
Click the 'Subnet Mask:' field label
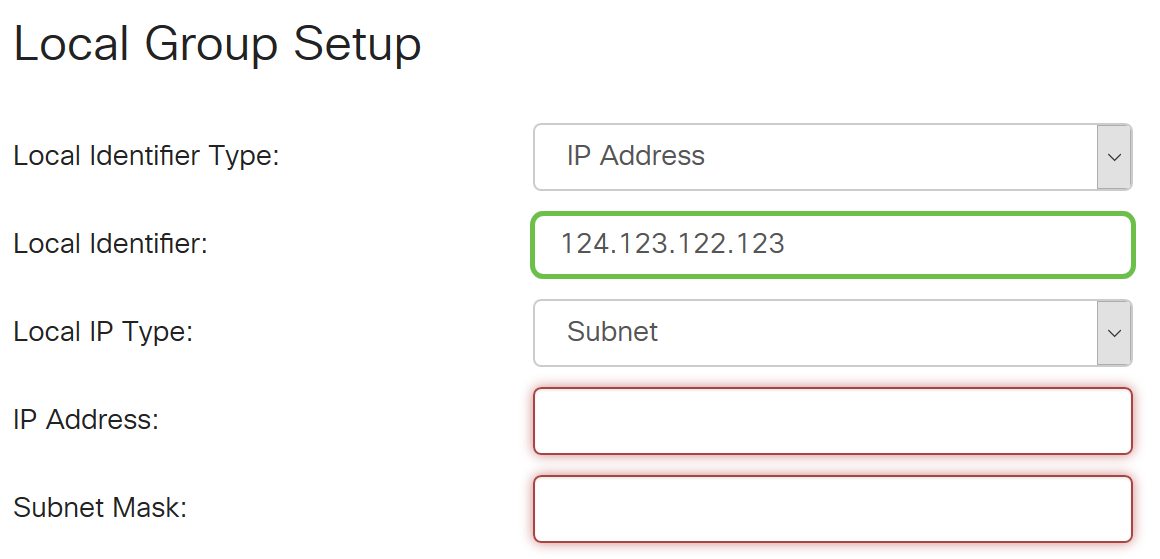[x=100, y=508]
